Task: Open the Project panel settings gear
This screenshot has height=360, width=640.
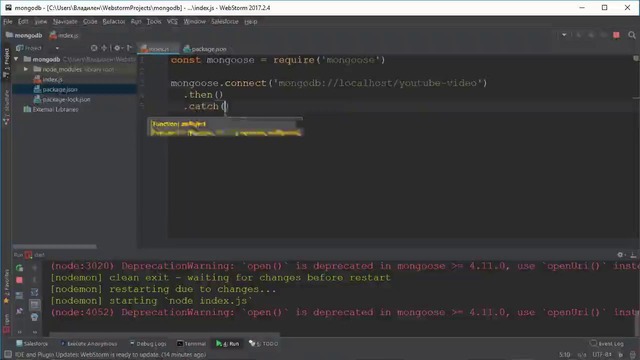Action: point(118,48)
